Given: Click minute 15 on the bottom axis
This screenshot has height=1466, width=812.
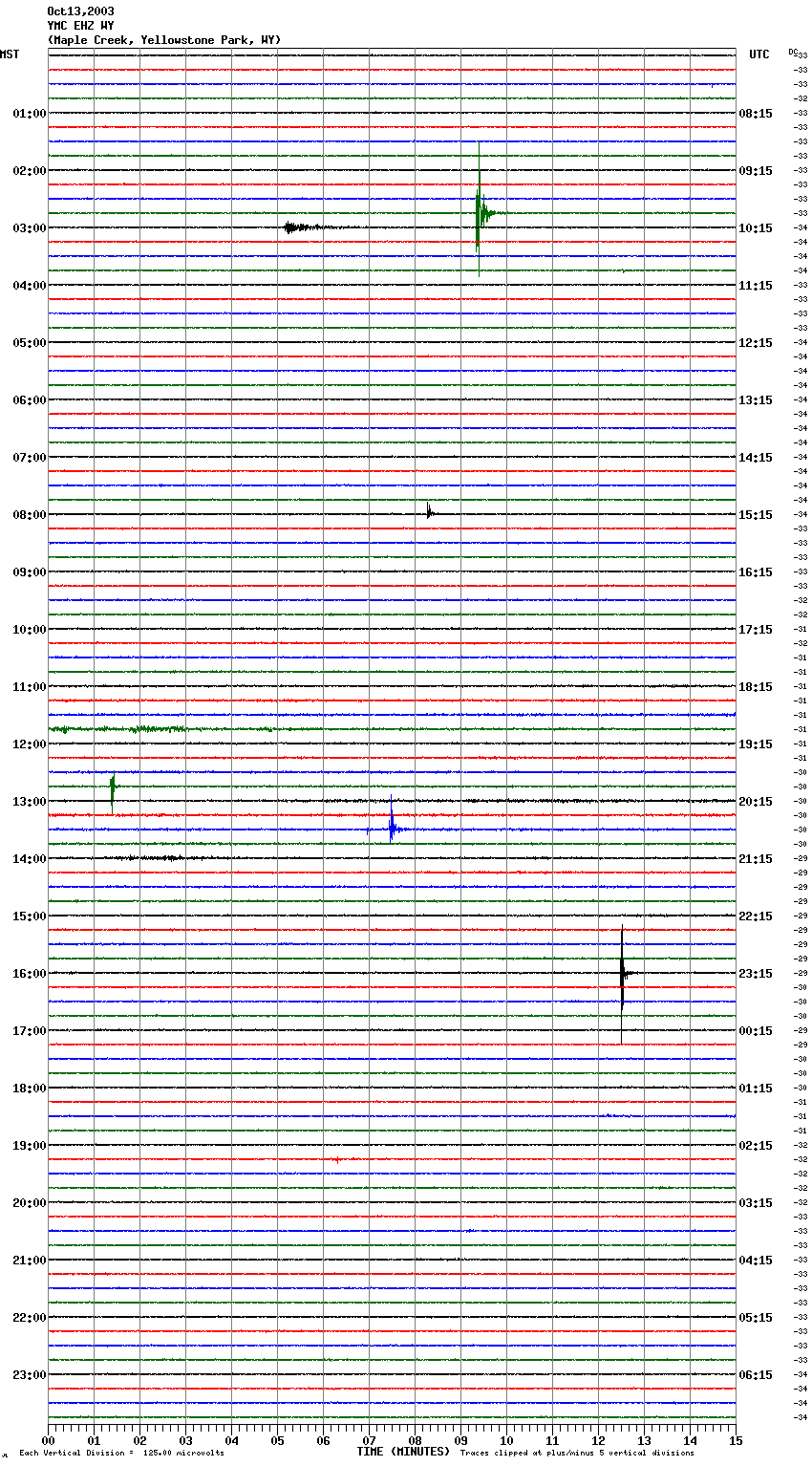Looking at the screenshot, I should 736,1440.
